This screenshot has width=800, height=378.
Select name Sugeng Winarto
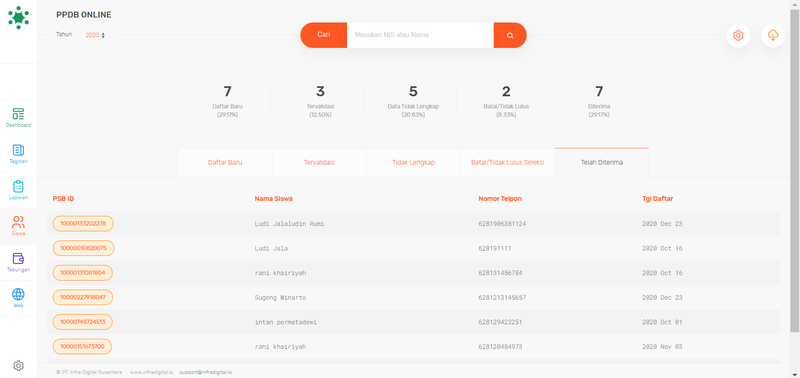(x=280, y=297)
